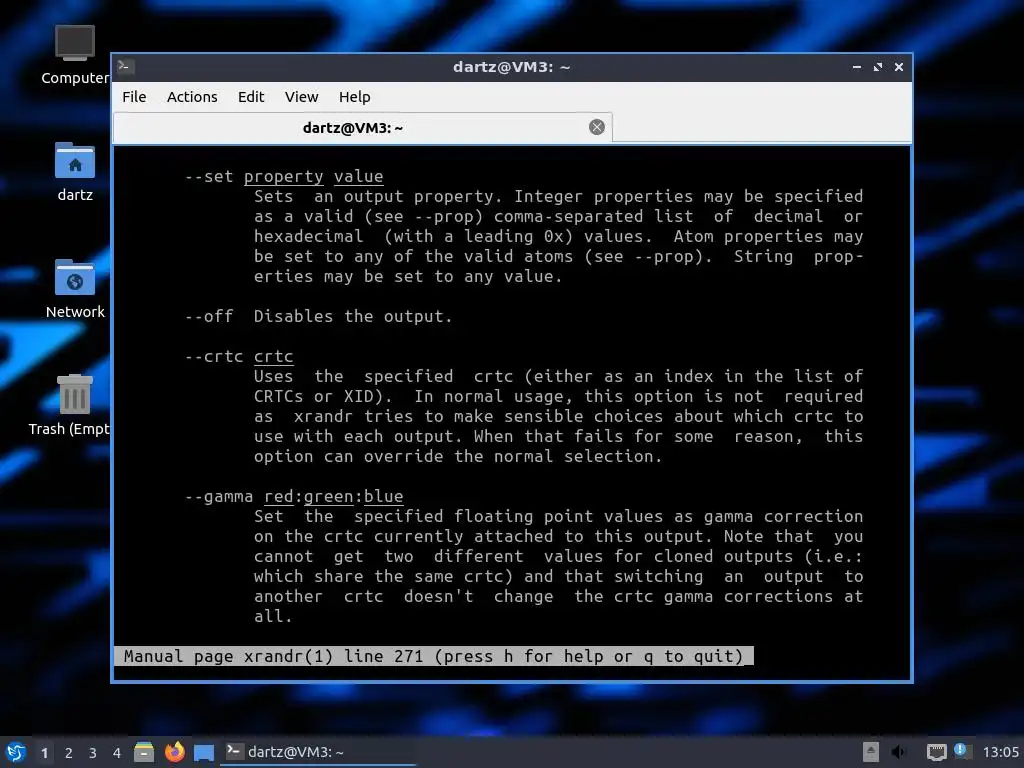Image resolution: width=1024 pixels, height=768 pixels.
Task: Click the "--off" option text
Action: (x=208, y=316)
